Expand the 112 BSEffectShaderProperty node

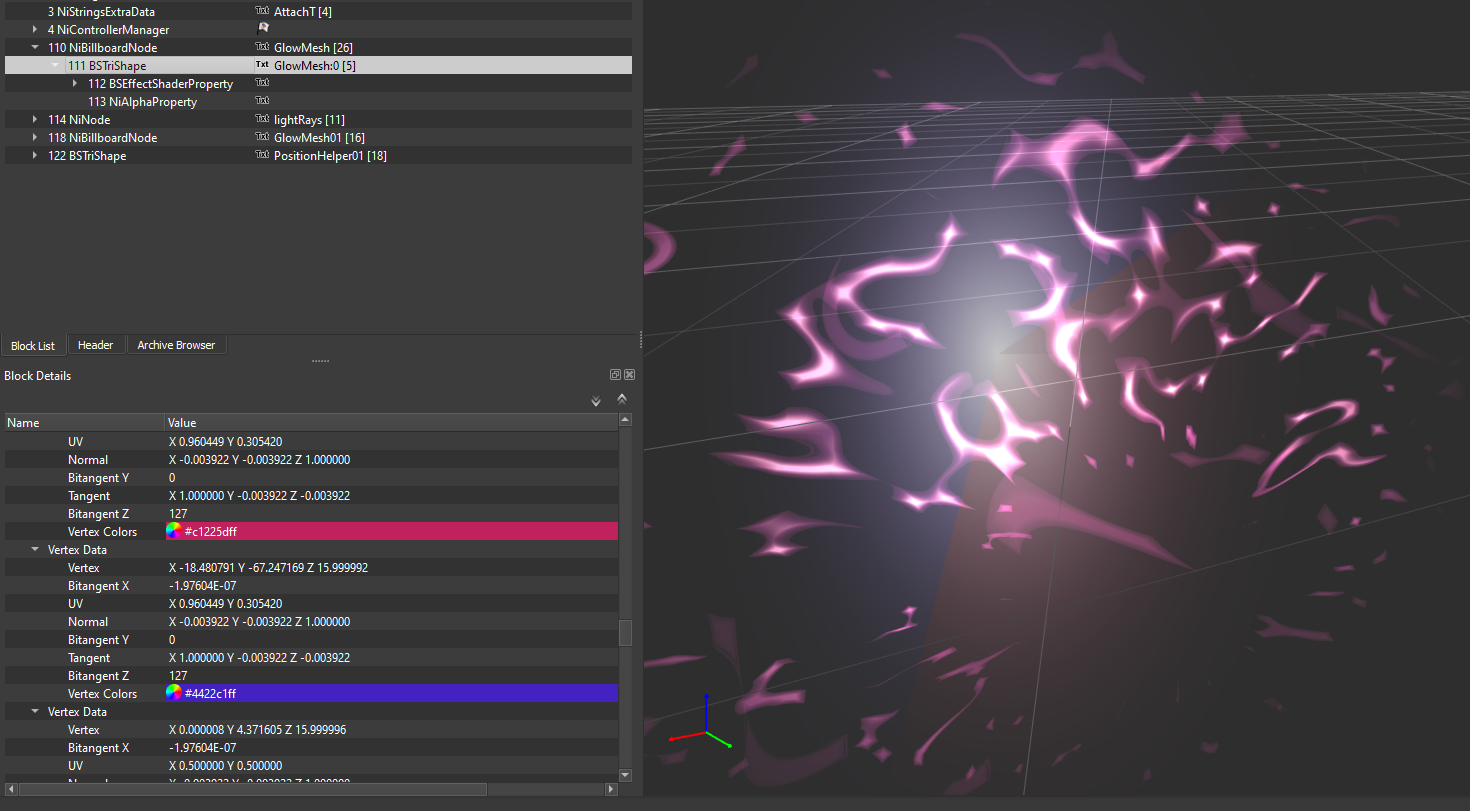75,83
